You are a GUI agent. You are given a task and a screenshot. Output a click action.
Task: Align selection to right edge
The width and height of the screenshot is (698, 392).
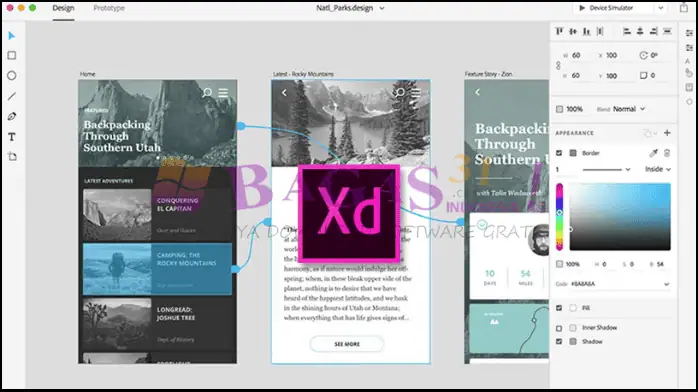653,31
